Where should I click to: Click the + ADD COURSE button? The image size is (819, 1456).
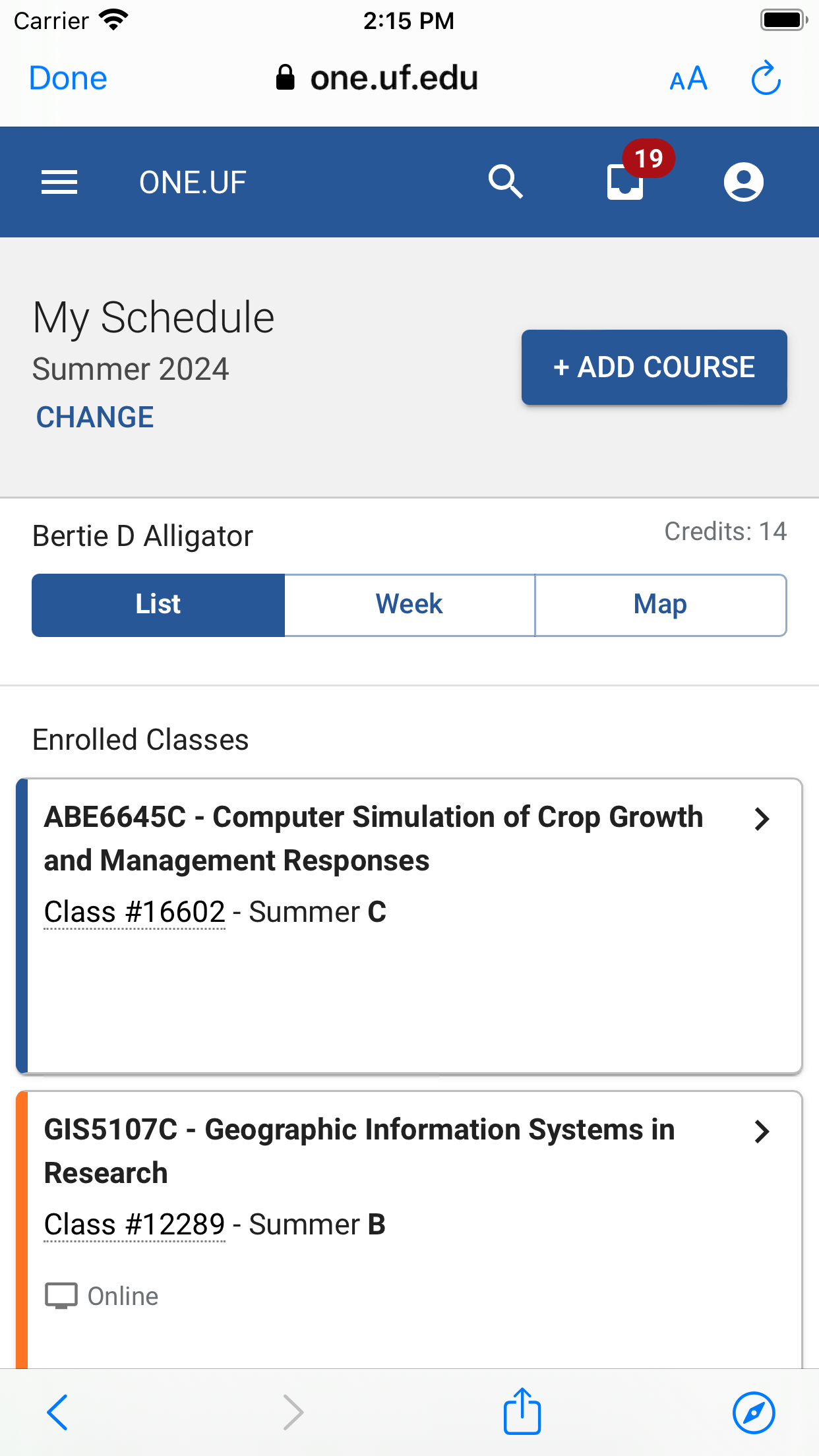pyautogui.click(x=654, y=367)
